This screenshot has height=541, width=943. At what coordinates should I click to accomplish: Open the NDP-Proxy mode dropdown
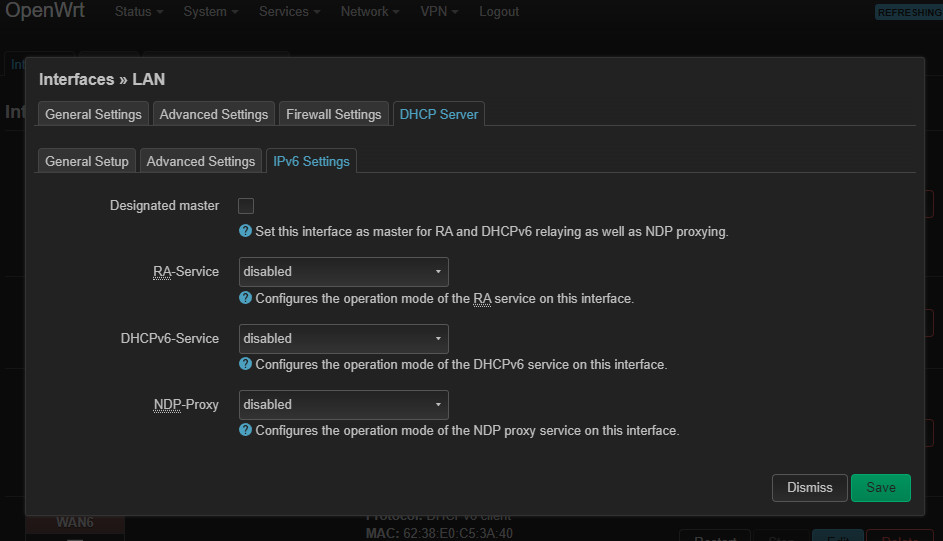point(343,404)
